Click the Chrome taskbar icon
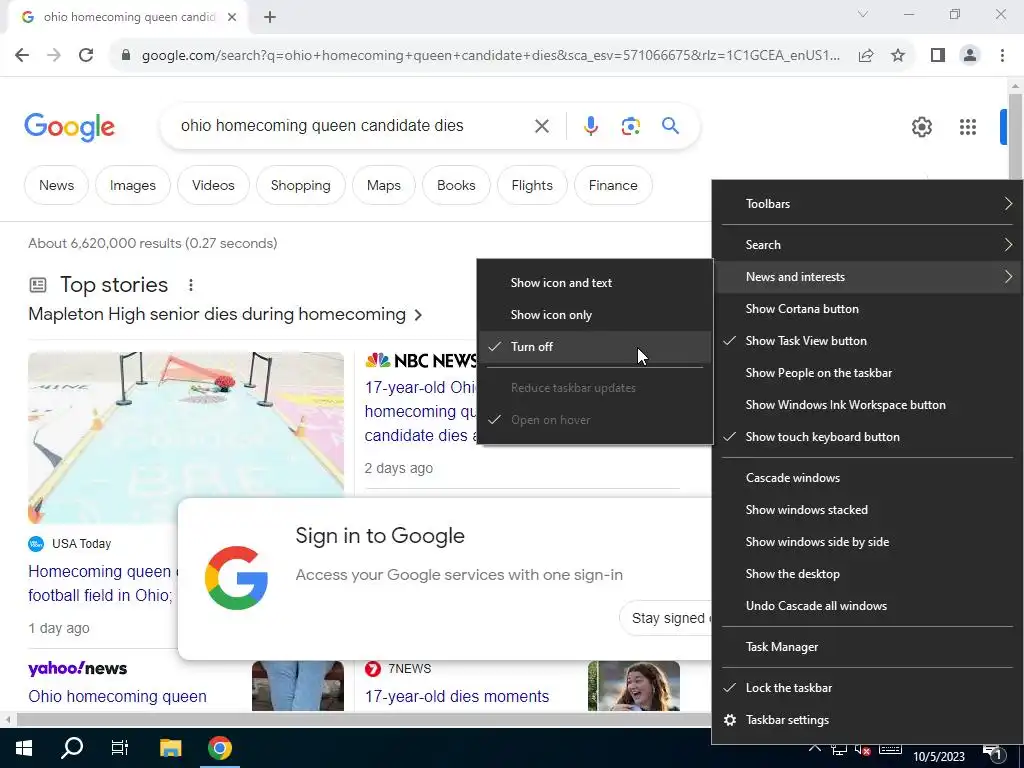The height and width of the screenshot is (768, 1024). click(219, 748)
